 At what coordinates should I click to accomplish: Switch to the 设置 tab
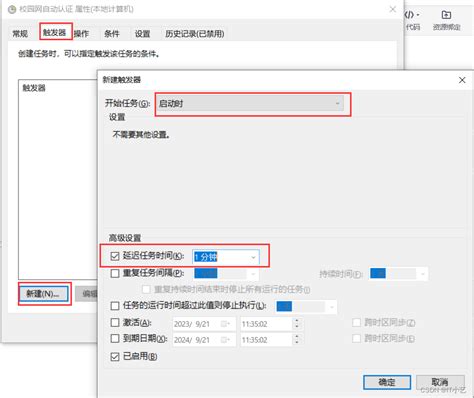142,34
